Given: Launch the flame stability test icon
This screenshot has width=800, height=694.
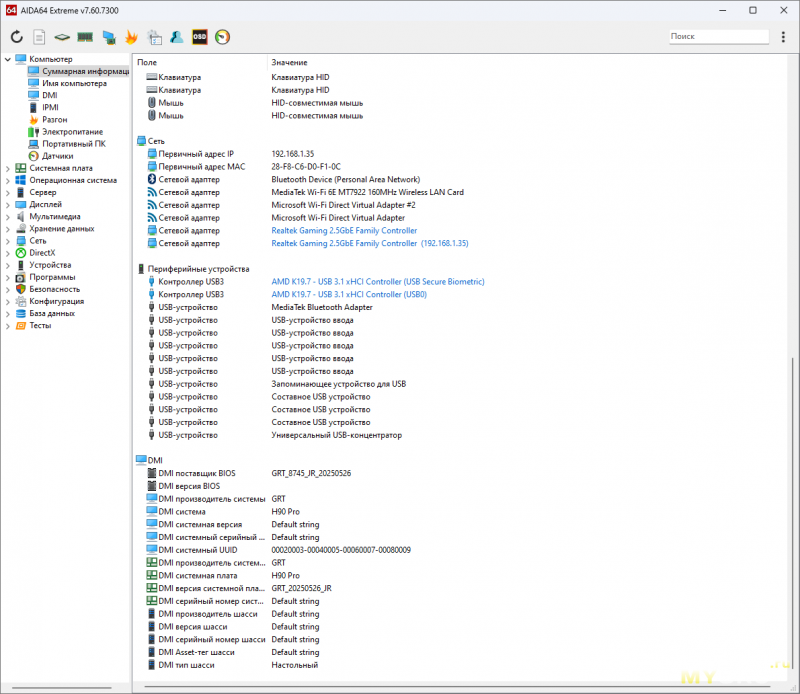Looking at the screenshot, I should click(132, 37).
